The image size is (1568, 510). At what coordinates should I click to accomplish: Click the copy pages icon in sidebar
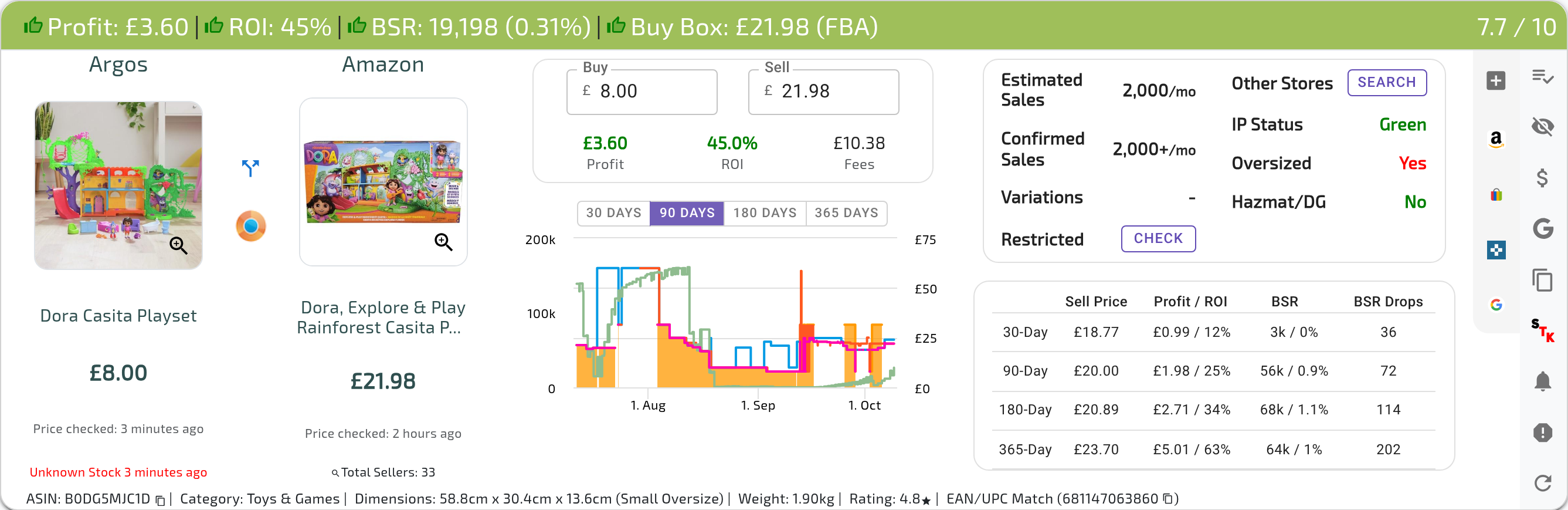pyautogui.click(x=1542, y=280)
